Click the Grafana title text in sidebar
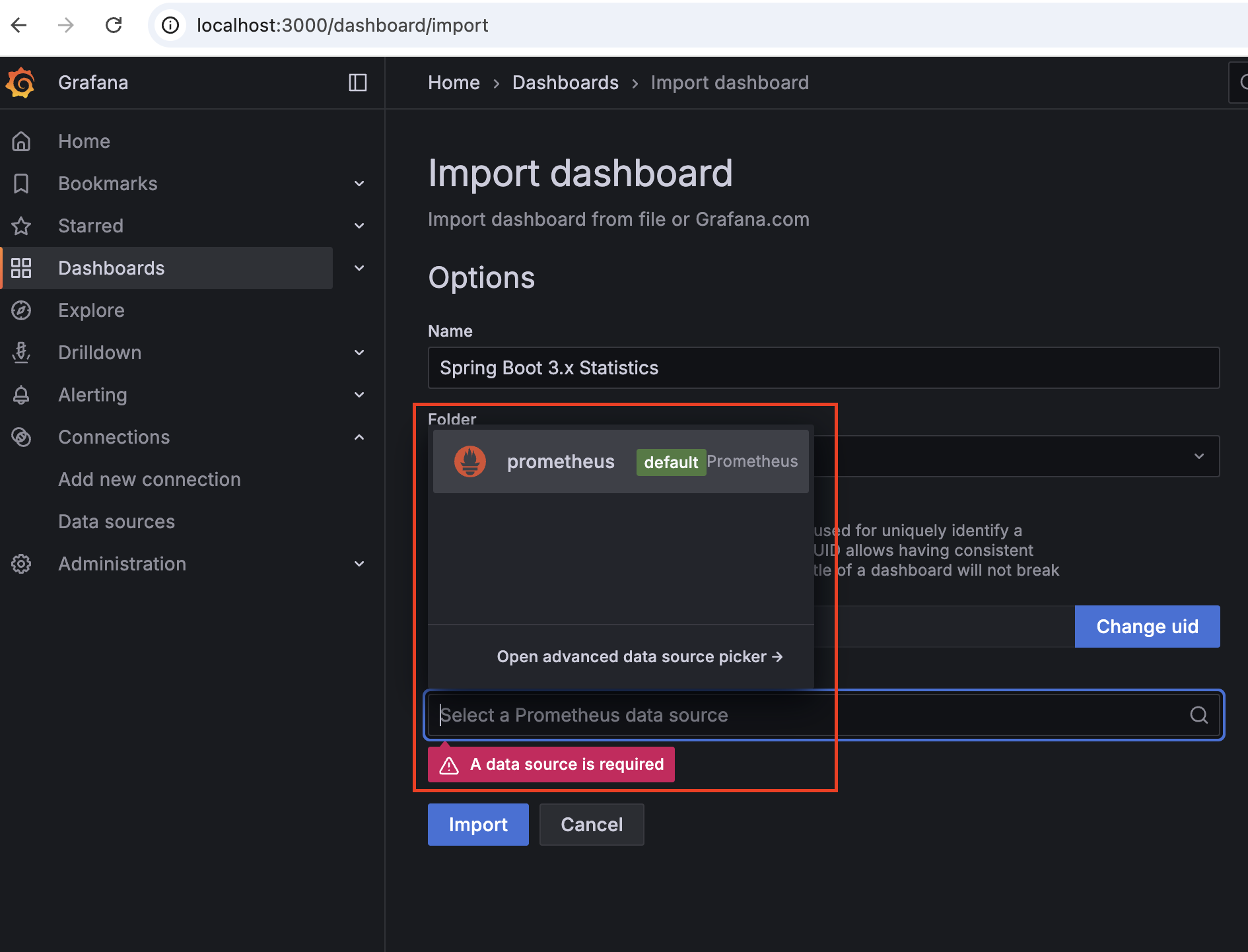1248x952 pixels. tap(93, 83)
